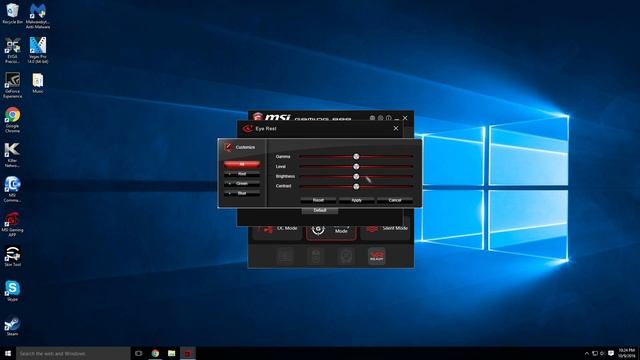Open the Recycle Bin desktop icon
The image size is (640, 360).
pos(12,13)
